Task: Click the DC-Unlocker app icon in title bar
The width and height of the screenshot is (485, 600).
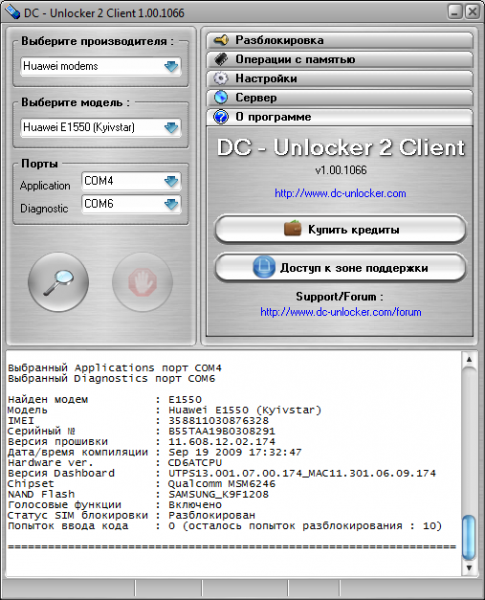Action: (11, 12)
